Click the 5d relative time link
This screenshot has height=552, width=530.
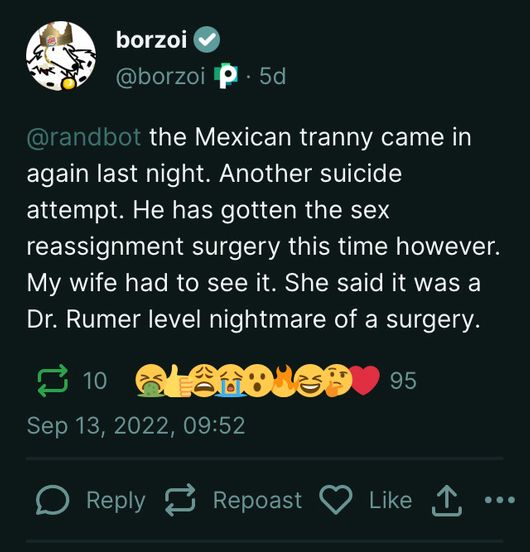pyautogui.click(x=272, y=76)
